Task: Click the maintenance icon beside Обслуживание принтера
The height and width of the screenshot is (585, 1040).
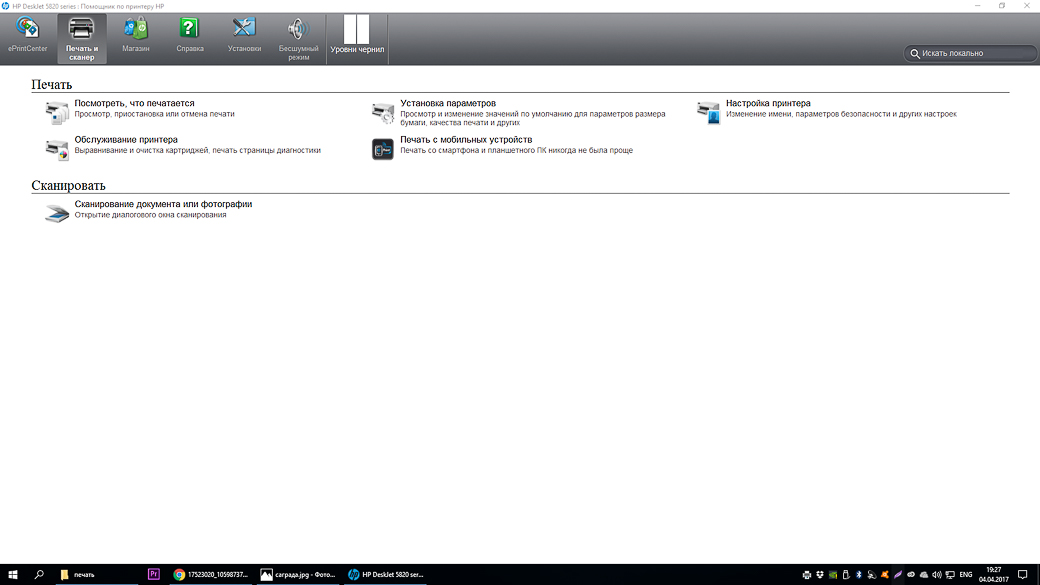Action: pos(57,149)
